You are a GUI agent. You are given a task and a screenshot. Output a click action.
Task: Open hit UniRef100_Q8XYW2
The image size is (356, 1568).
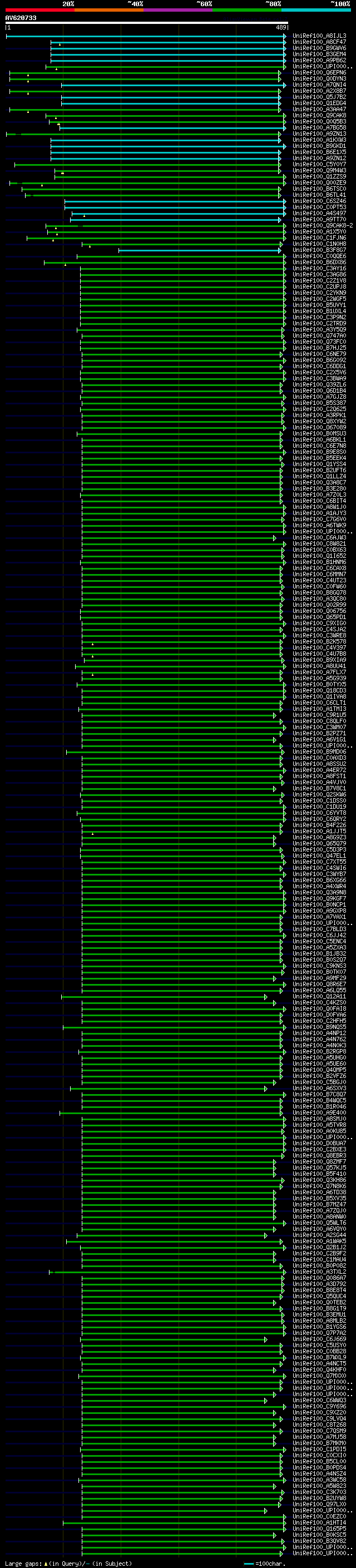point(319,421)
